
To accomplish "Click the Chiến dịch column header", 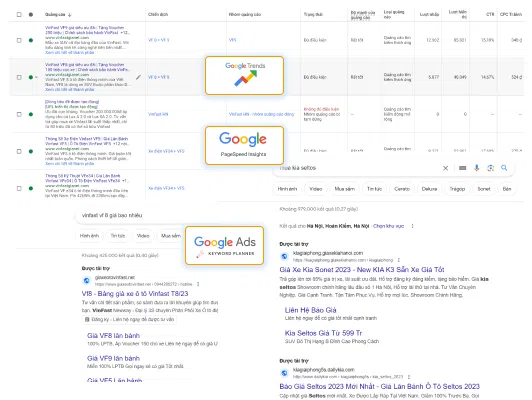I will tap(158, 15).
